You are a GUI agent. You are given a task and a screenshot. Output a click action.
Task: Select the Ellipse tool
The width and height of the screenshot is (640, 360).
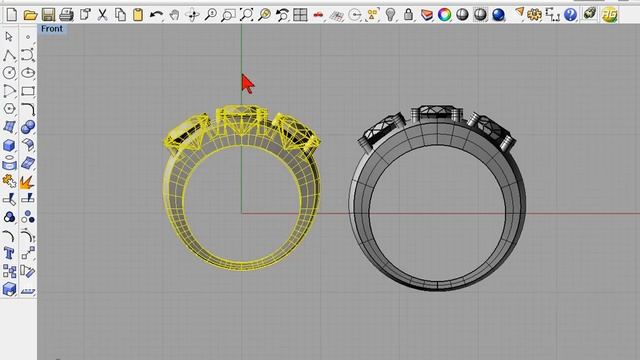27,73
